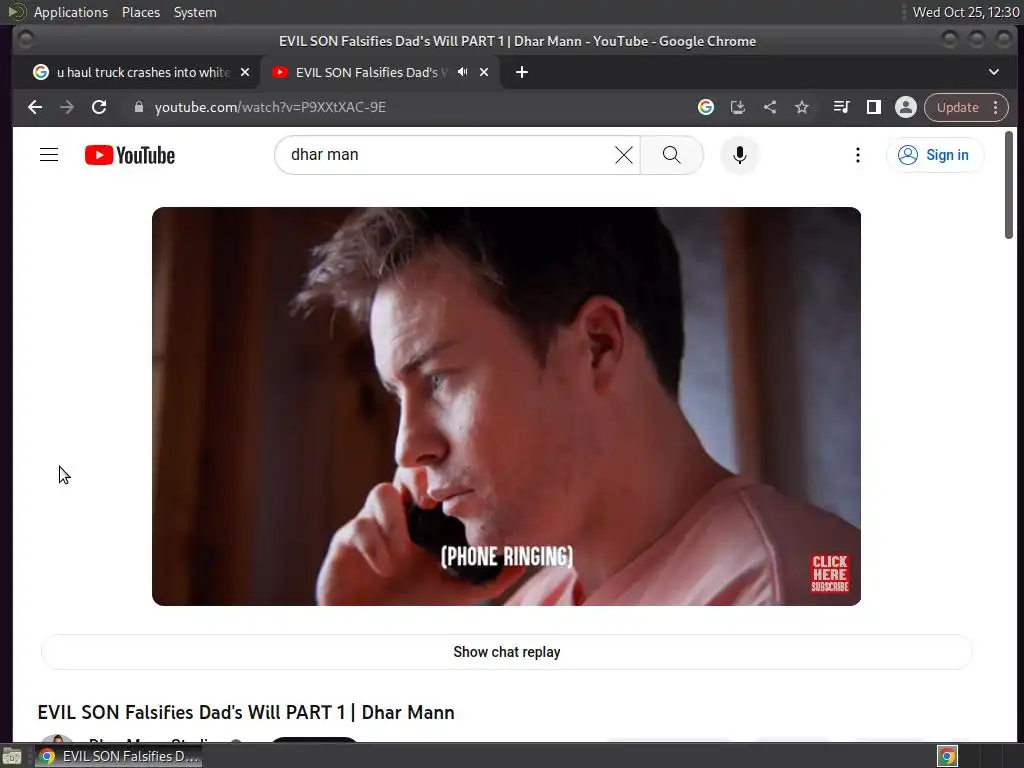The height and width of the screenshot is (768, 1024).
Task: Select the address bar URL
Action: tap(270, 107)
